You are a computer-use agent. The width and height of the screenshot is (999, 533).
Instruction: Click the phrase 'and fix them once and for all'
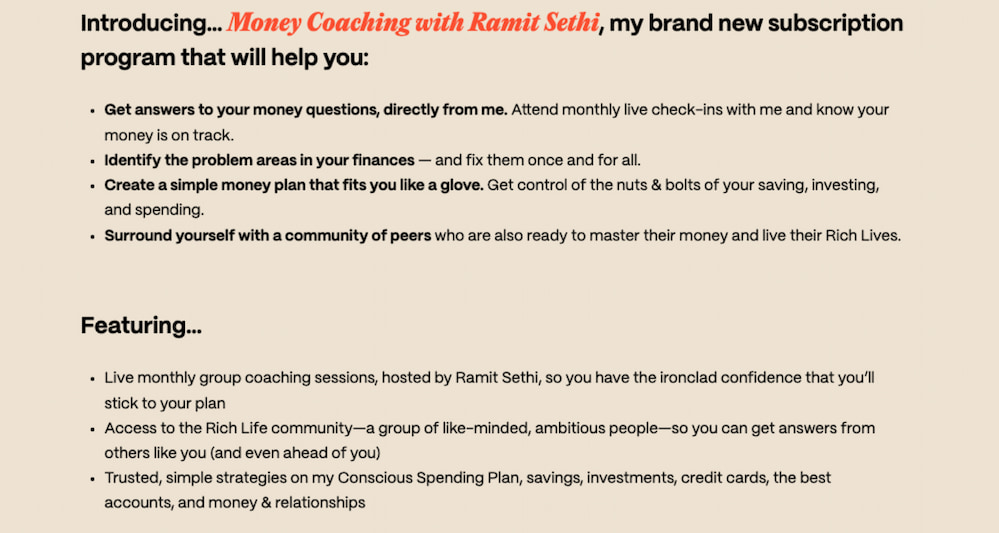pyautogui.click(x=538, y=160)
